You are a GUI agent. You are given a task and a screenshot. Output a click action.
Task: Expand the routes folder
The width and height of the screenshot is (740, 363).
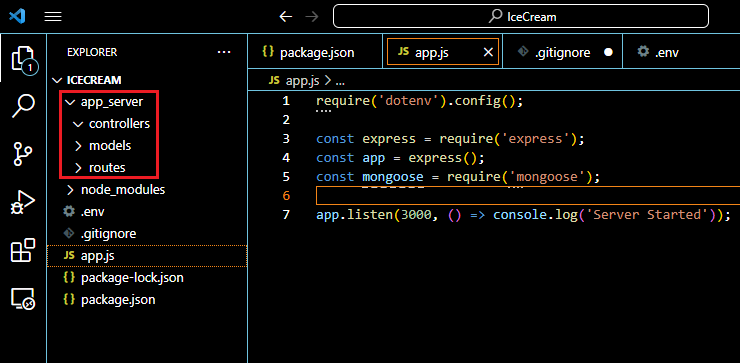point(100,168)
